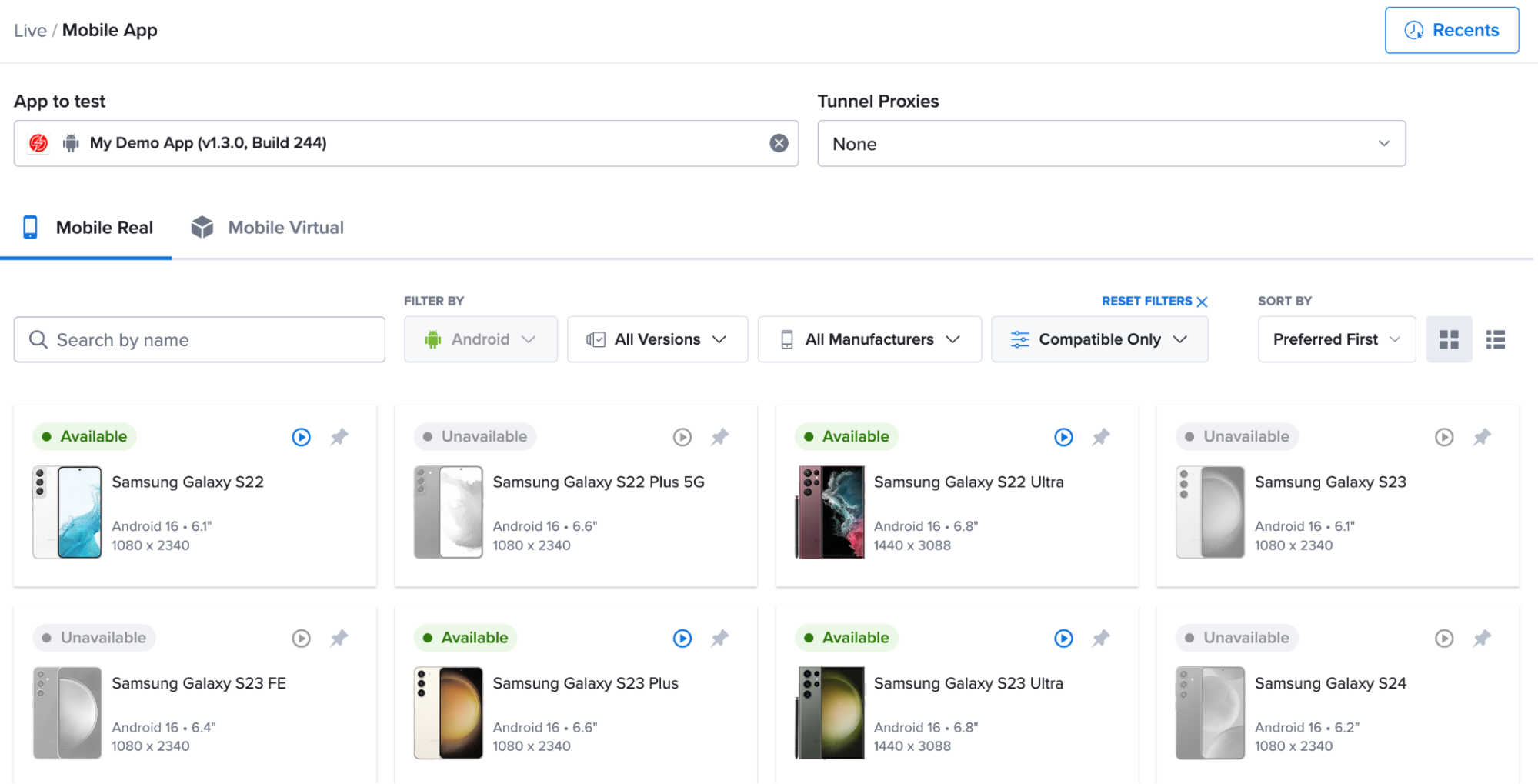Click the Samsung Galaxy S23 FE thumbnail
Screen dimensions: 1538x784
68,712
